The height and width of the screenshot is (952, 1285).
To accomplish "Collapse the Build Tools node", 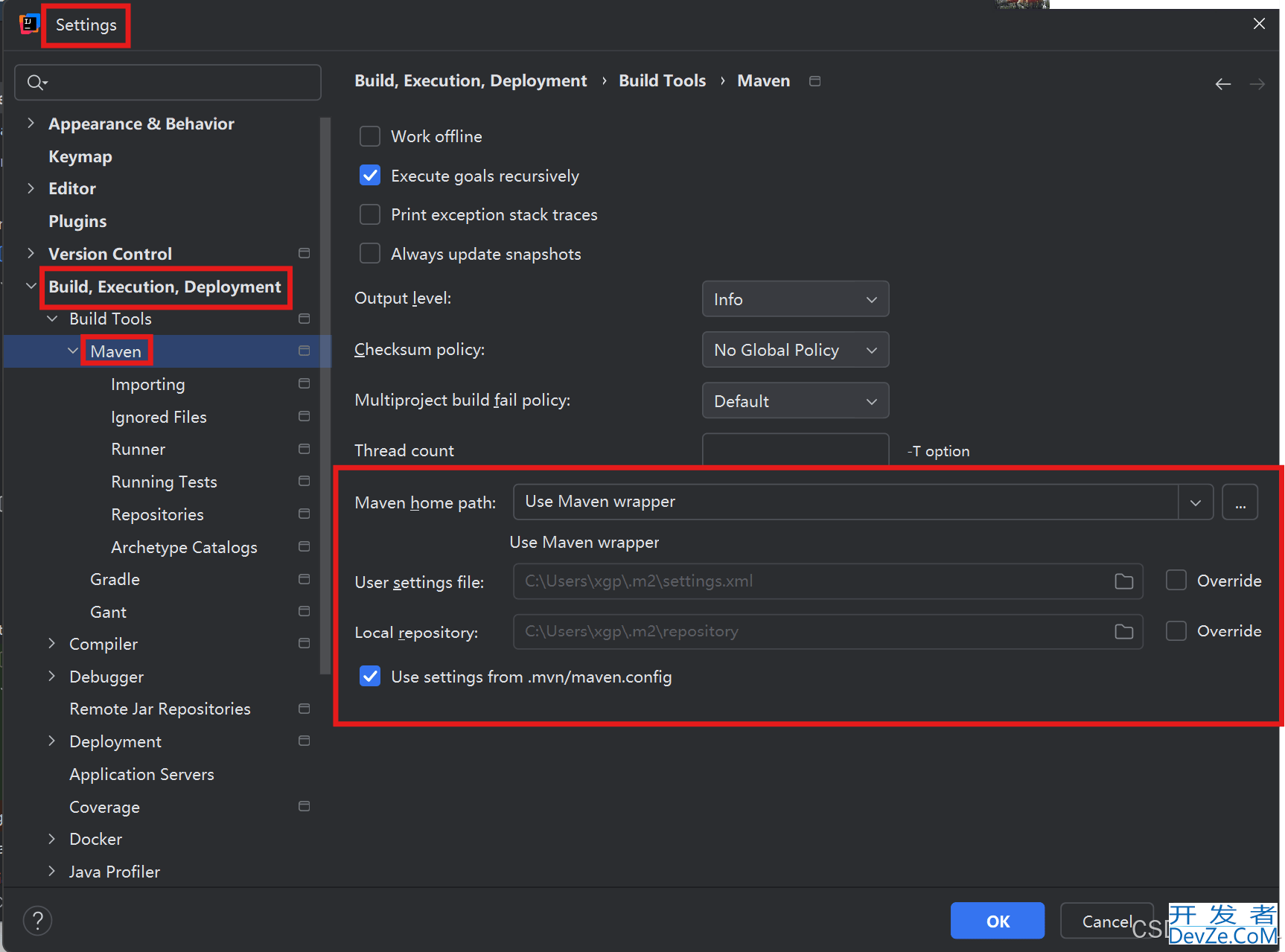I will [52, 319].
